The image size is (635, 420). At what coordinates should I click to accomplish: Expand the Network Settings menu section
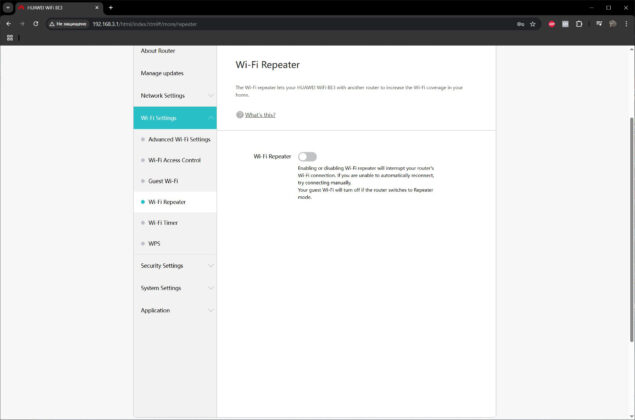[x=175, y=96]
